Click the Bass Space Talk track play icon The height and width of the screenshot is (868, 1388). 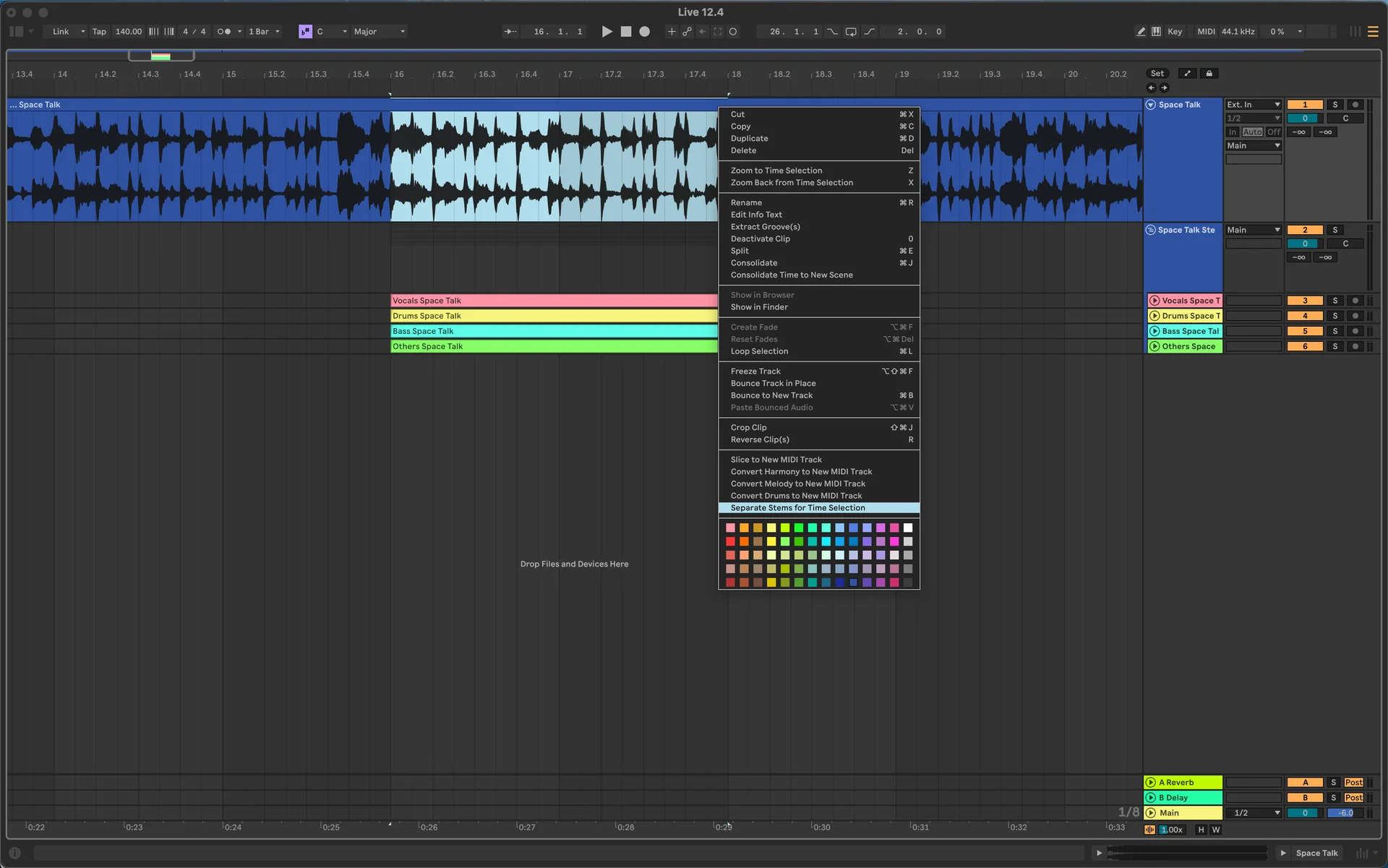1154,331
